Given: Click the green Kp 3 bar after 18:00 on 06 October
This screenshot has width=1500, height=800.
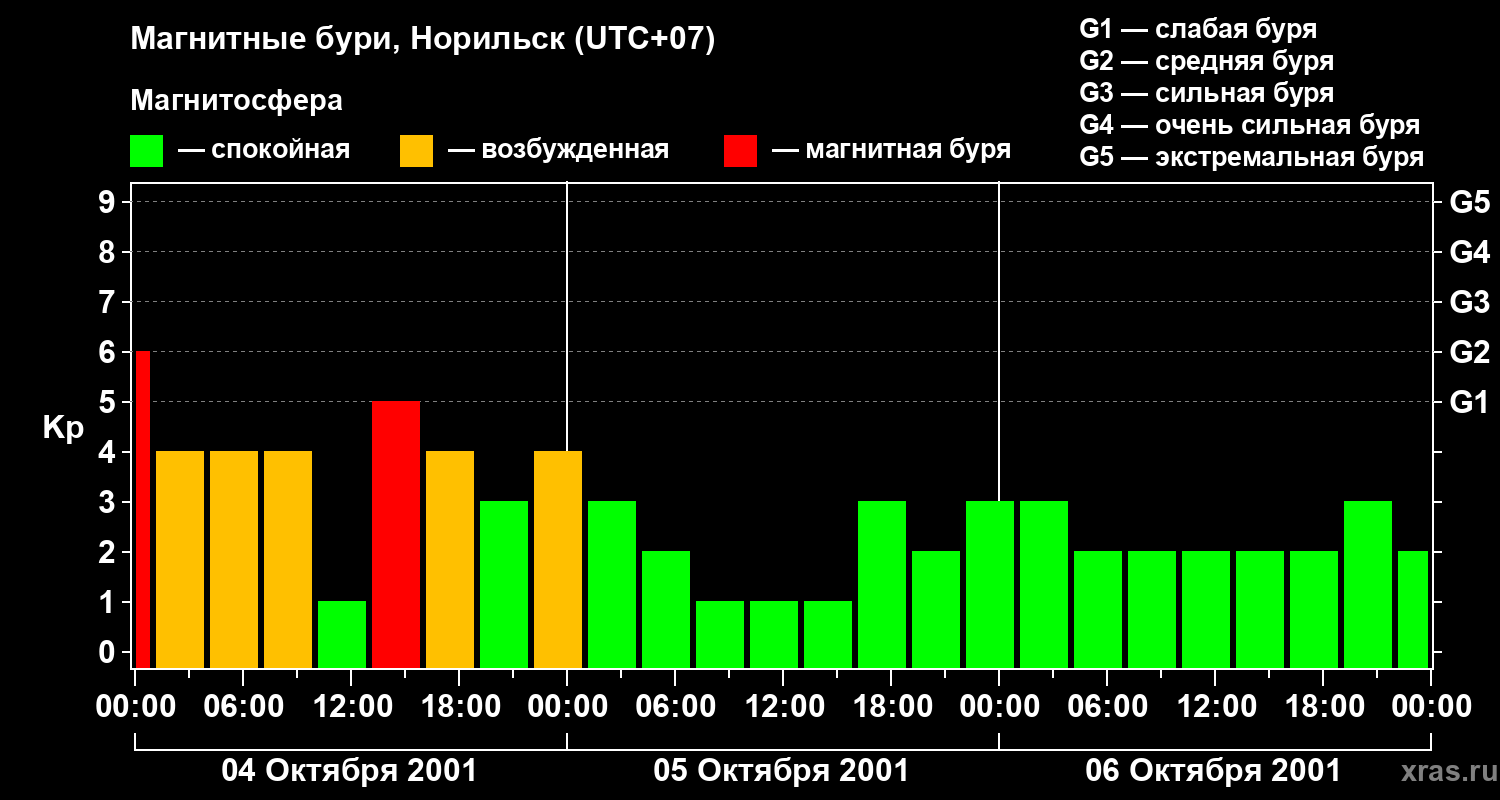Looking at the screenshot, I should tap(1368, 584).
